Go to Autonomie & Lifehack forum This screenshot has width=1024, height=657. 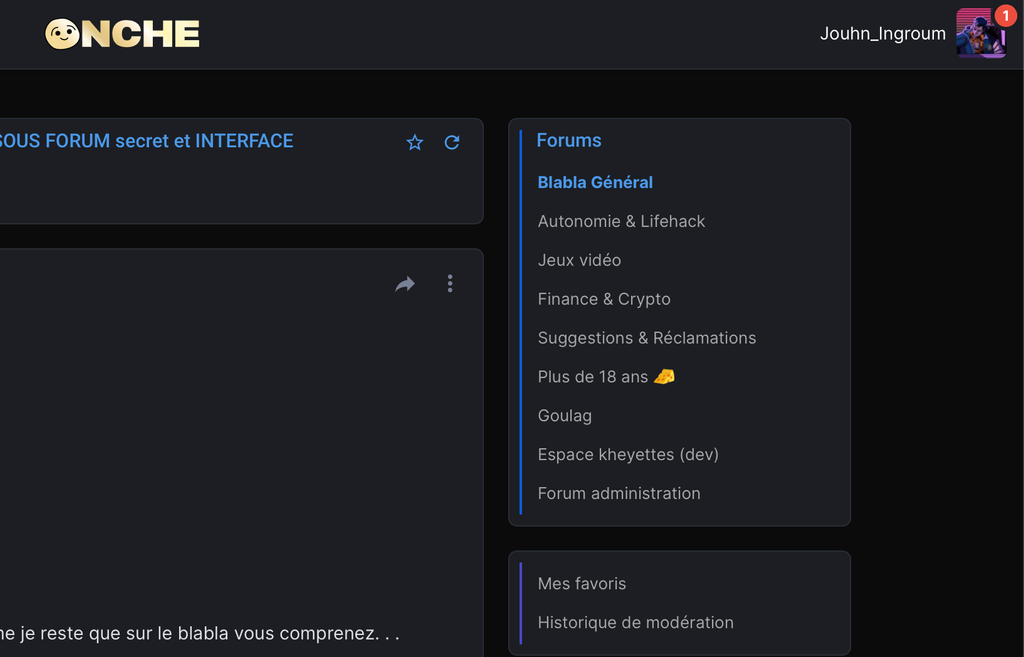point(621,221)
